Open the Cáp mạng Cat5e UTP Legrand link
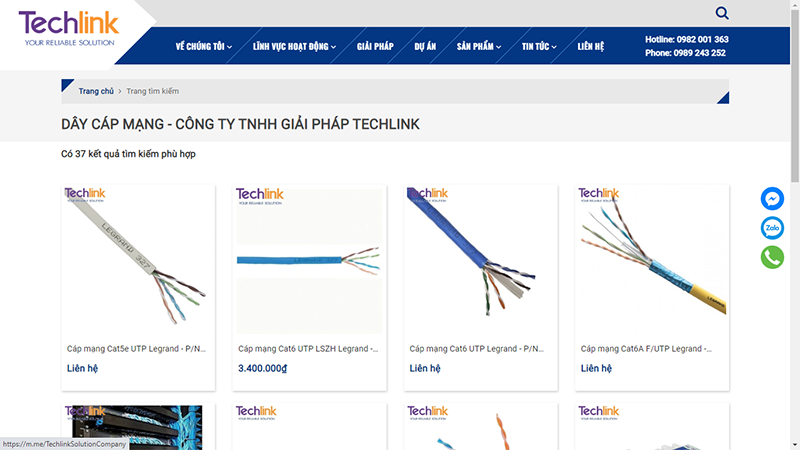Screen dimensions: 800x450 point(136,349)
